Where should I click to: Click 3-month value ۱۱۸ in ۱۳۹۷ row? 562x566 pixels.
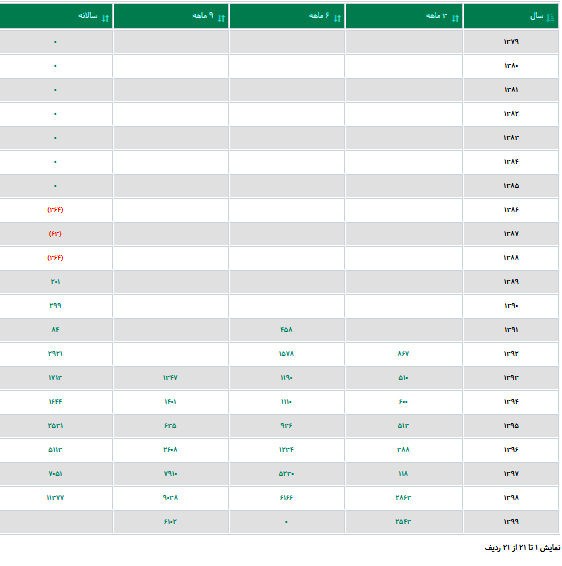[403, 473]
